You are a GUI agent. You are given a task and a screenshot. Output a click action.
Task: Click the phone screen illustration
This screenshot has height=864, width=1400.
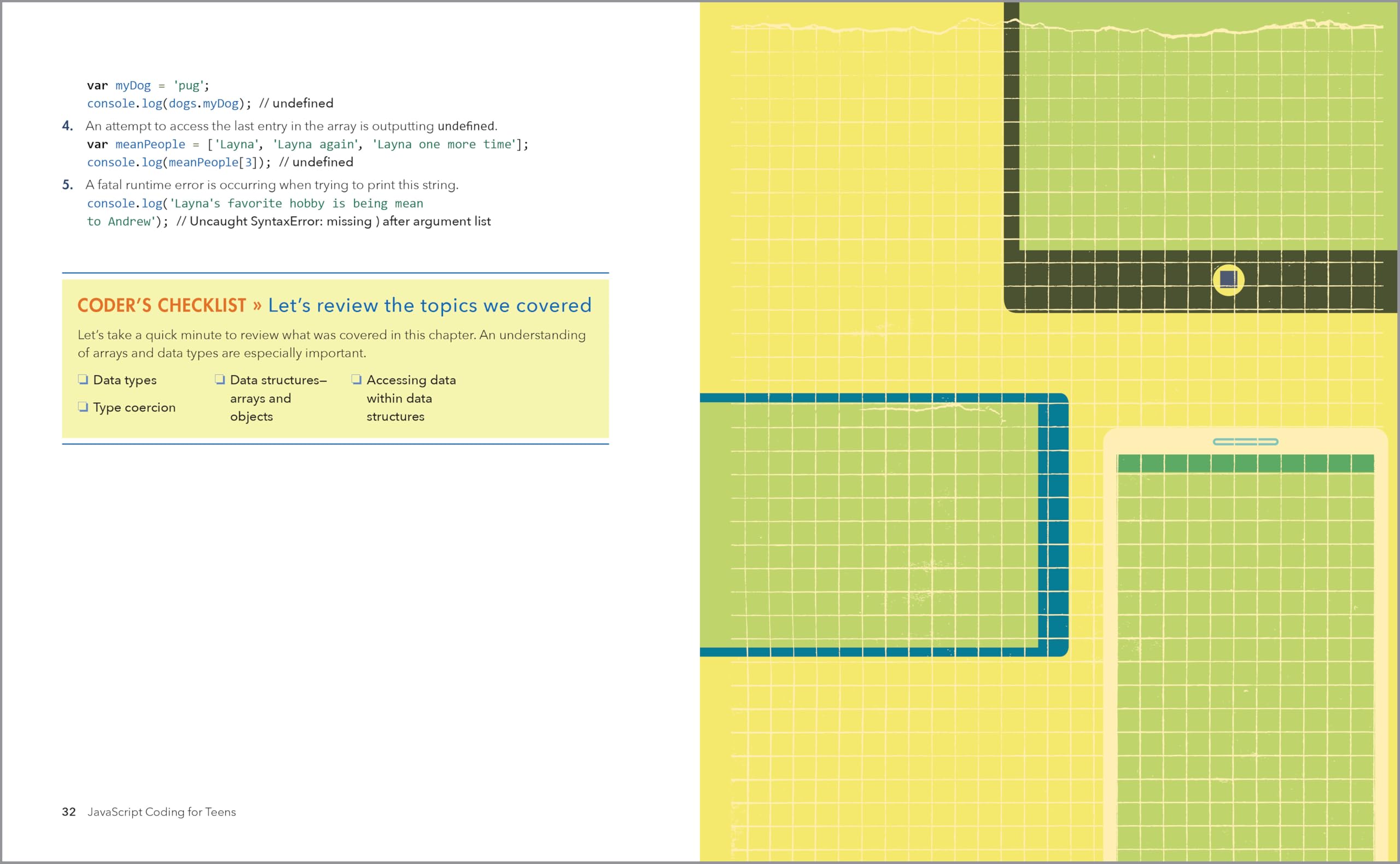pyautogui.click(x=1245, y=657)
